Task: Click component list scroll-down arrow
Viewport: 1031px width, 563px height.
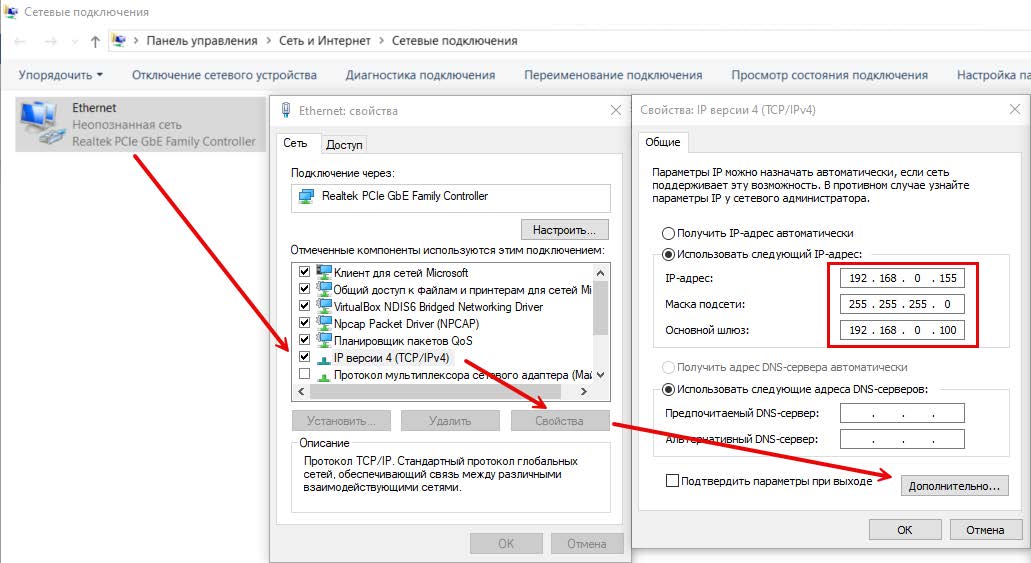Action: point(600,375)
